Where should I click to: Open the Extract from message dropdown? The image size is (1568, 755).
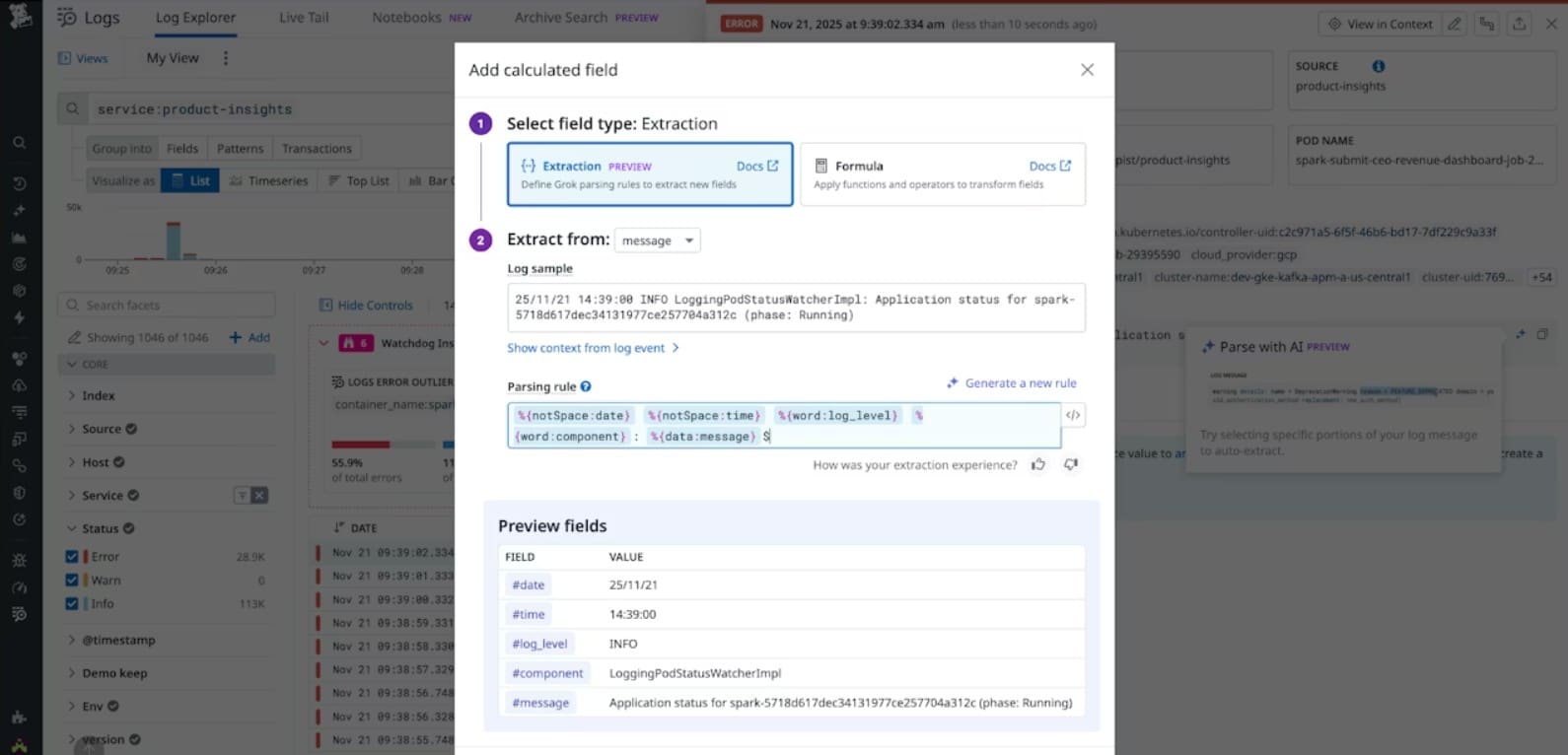point(657,240)
